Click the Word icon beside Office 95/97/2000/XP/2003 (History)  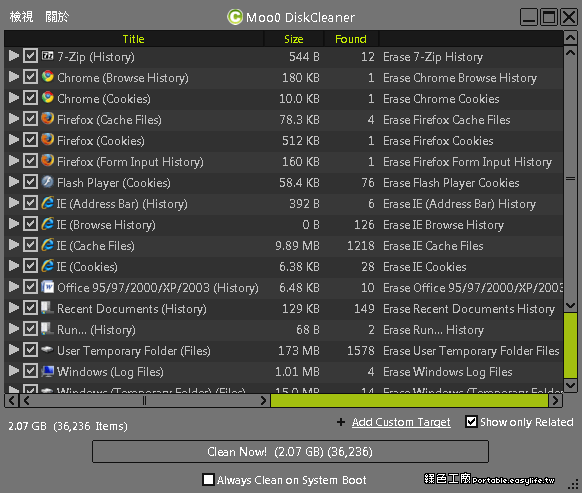coord(47,287)
